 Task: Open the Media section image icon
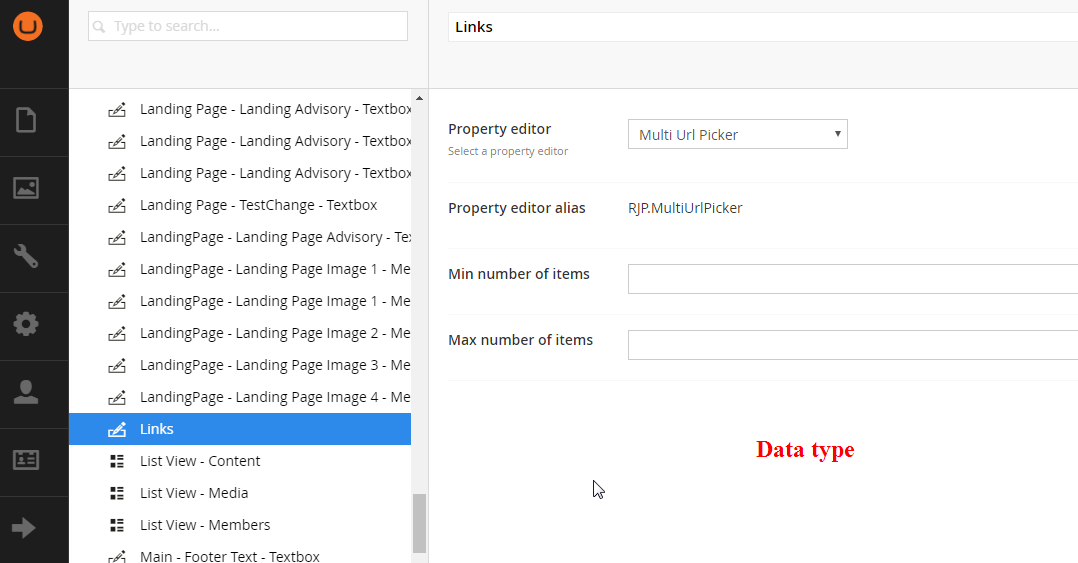point(26,188)
